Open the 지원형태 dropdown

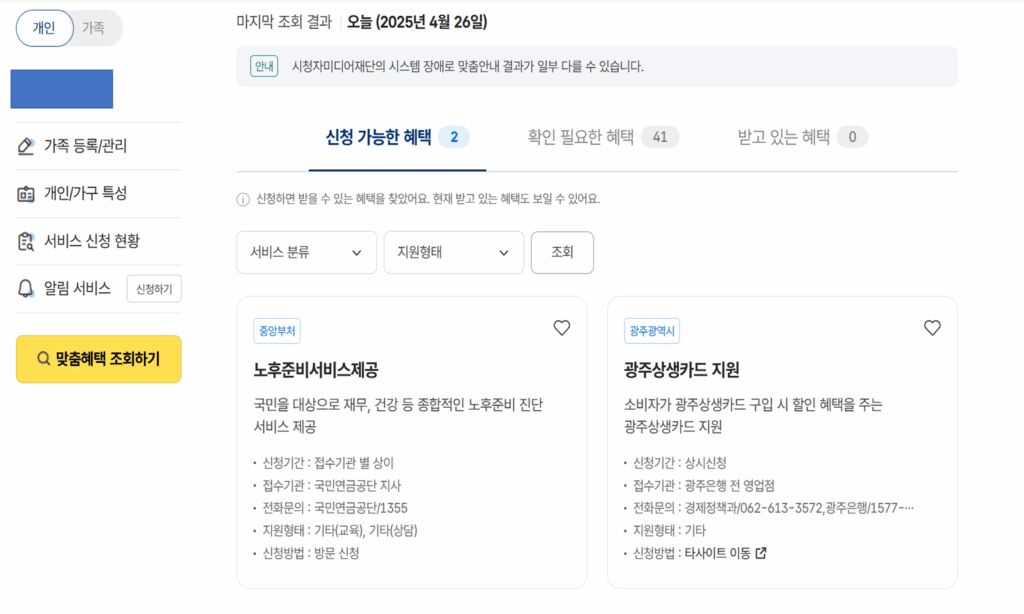point(454,252)
